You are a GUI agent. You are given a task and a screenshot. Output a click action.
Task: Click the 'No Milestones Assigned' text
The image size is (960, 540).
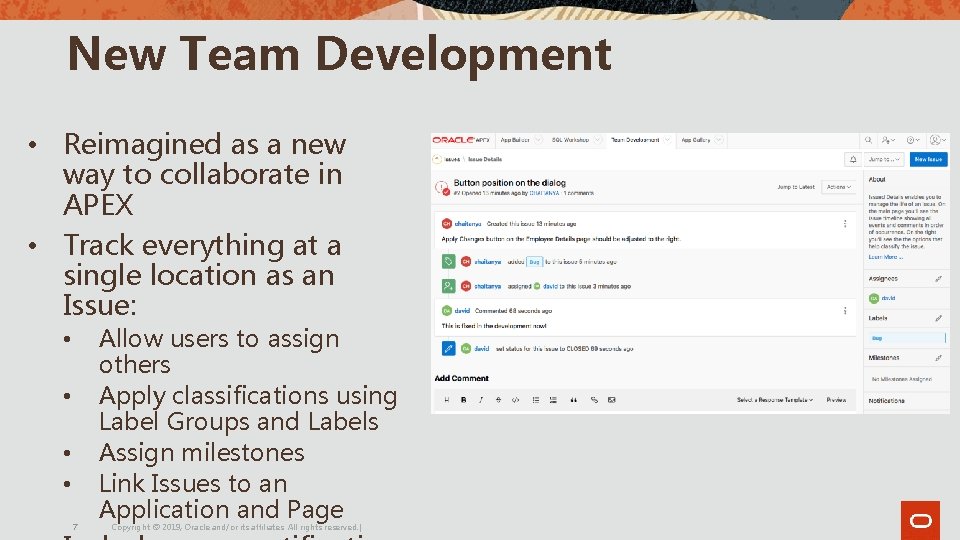click(x=901, y=380)
